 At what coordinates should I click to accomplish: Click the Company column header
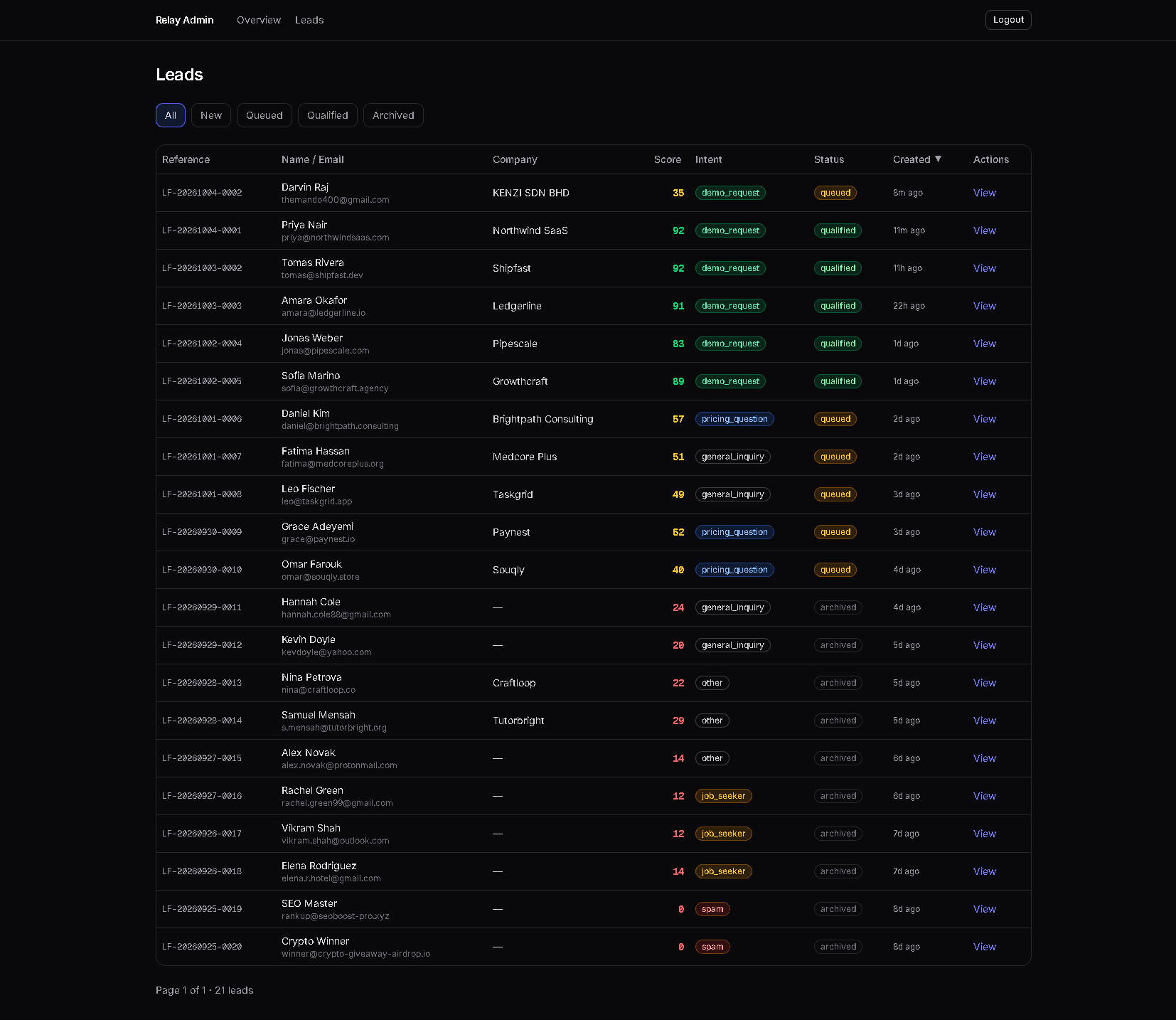pyautogui.click(x=515, y=159)
